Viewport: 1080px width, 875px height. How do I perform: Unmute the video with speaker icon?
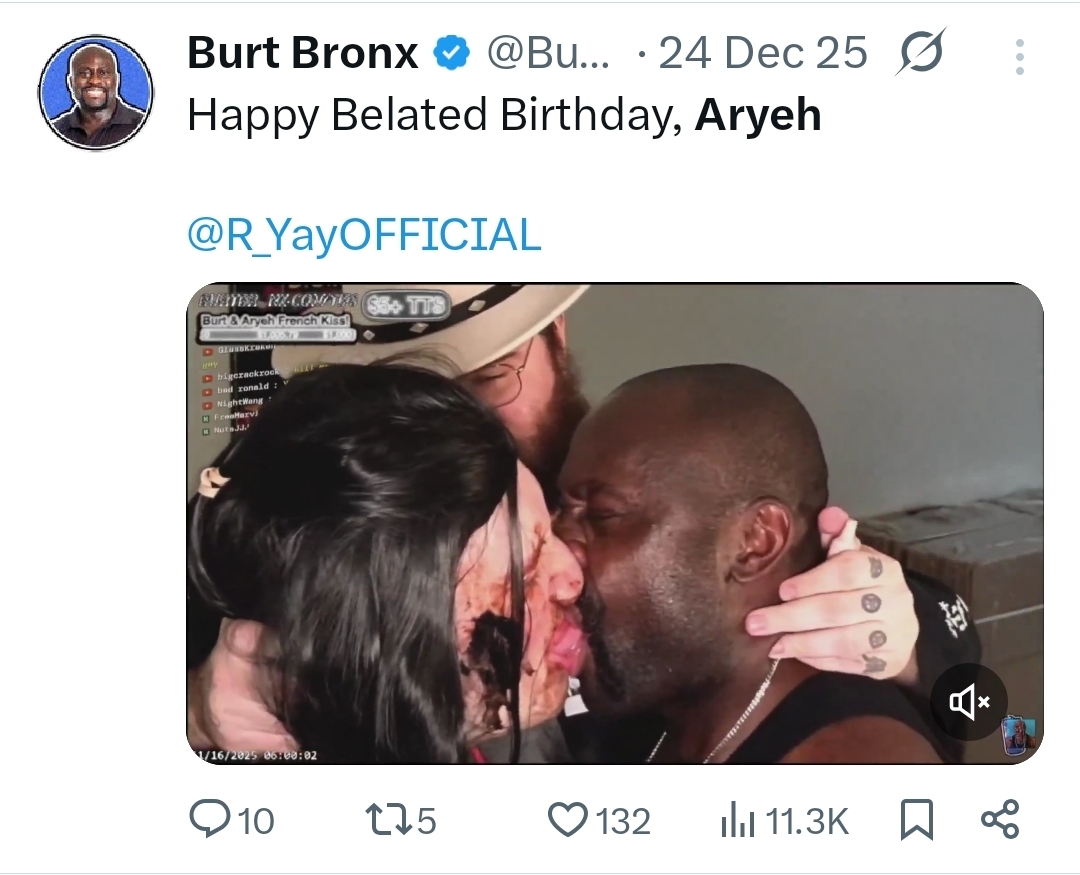point(968,702)
